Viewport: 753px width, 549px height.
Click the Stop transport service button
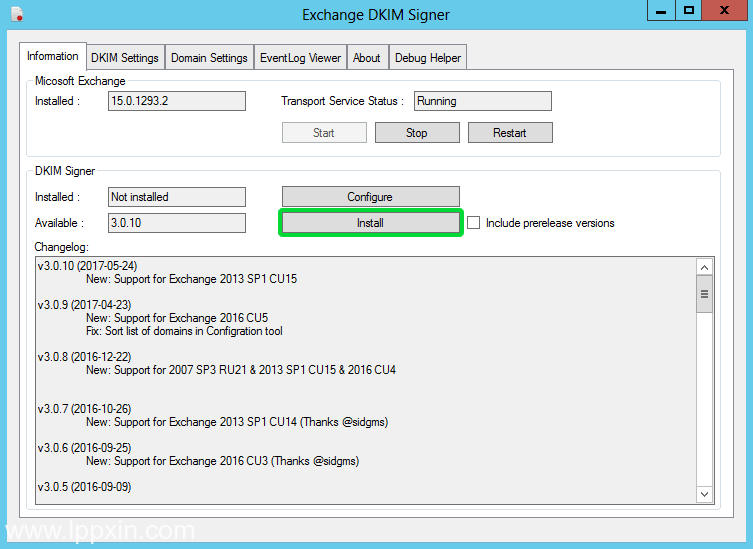coord(417,133)
